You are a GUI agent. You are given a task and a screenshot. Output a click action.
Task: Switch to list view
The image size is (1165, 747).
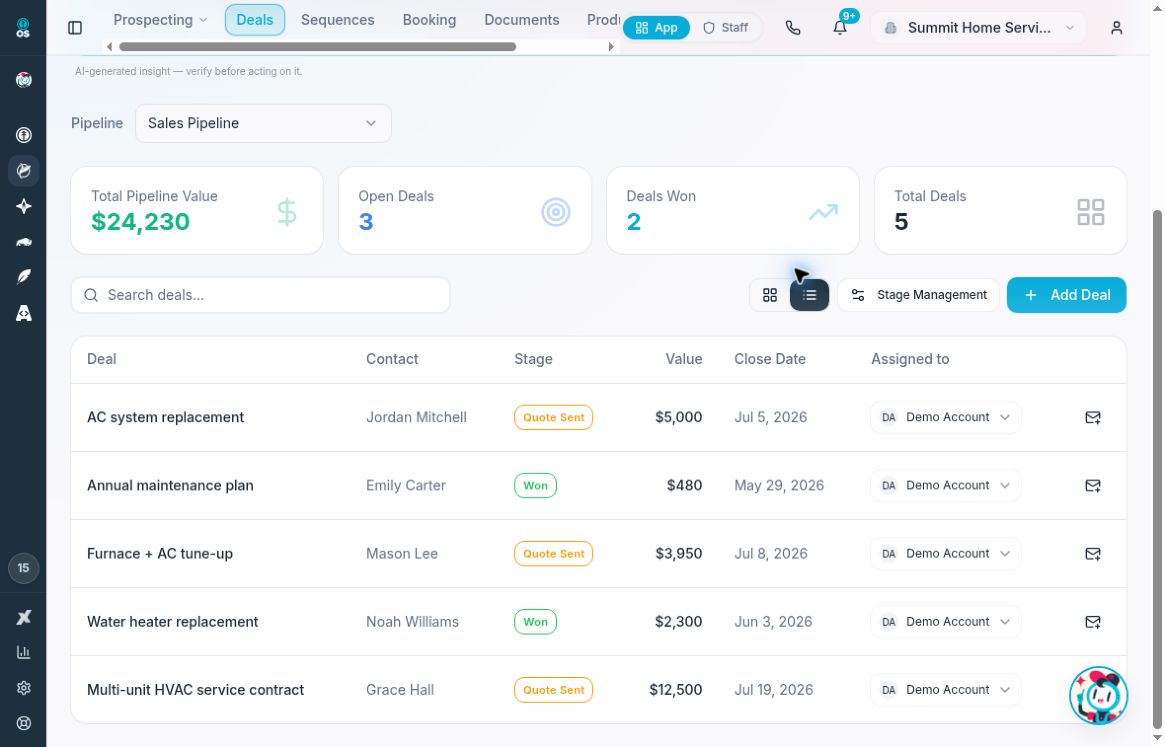tap(809, 295)
